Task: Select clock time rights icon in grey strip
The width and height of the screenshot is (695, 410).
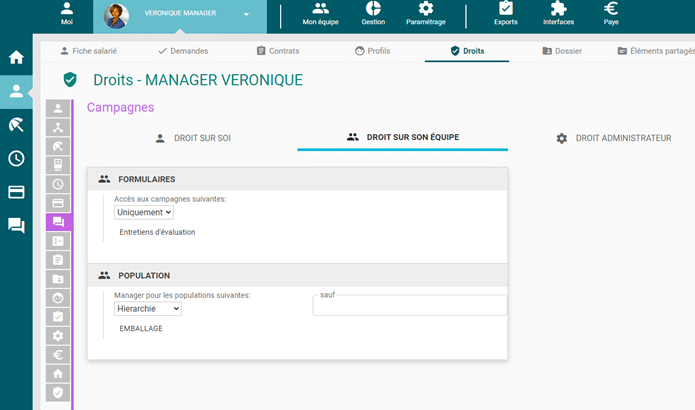Action: pos(58,184)
